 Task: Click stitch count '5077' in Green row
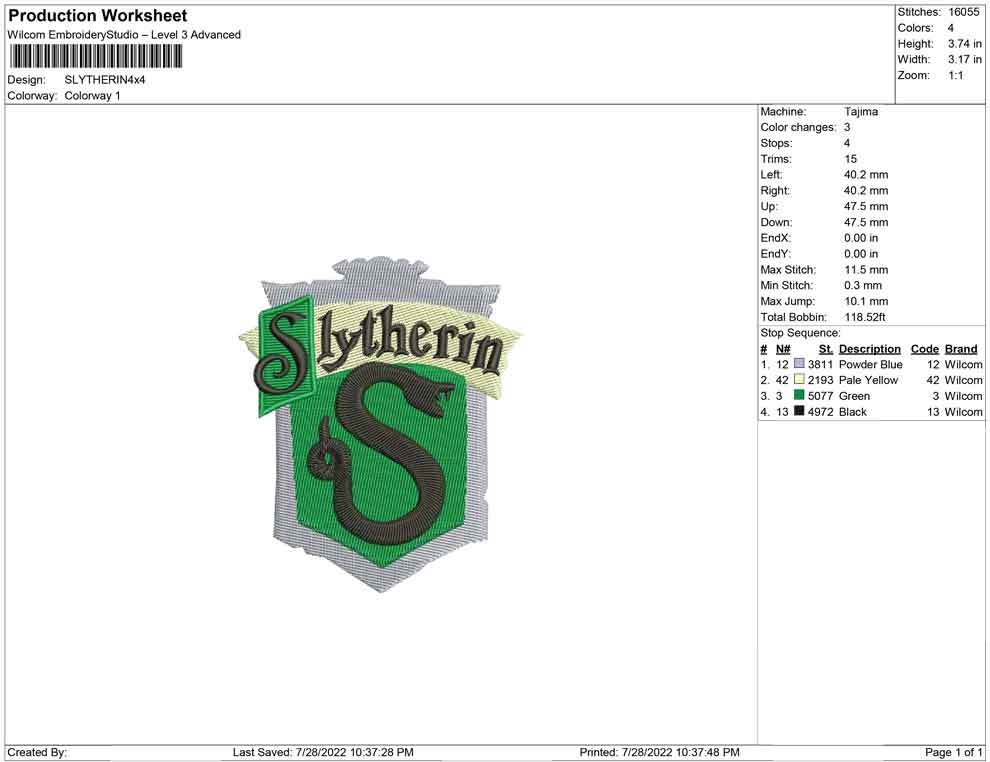(x=820, y=396)
